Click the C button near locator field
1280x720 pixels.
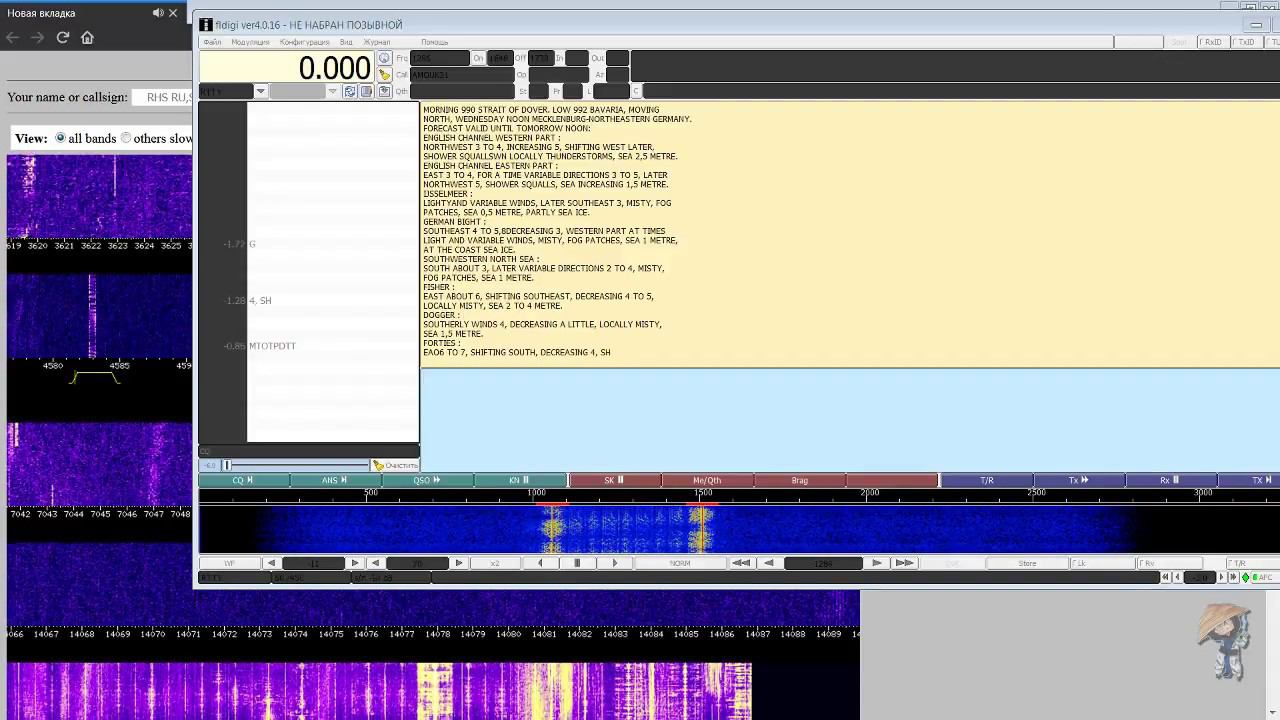pyautogui.click(x=636, y=91)
